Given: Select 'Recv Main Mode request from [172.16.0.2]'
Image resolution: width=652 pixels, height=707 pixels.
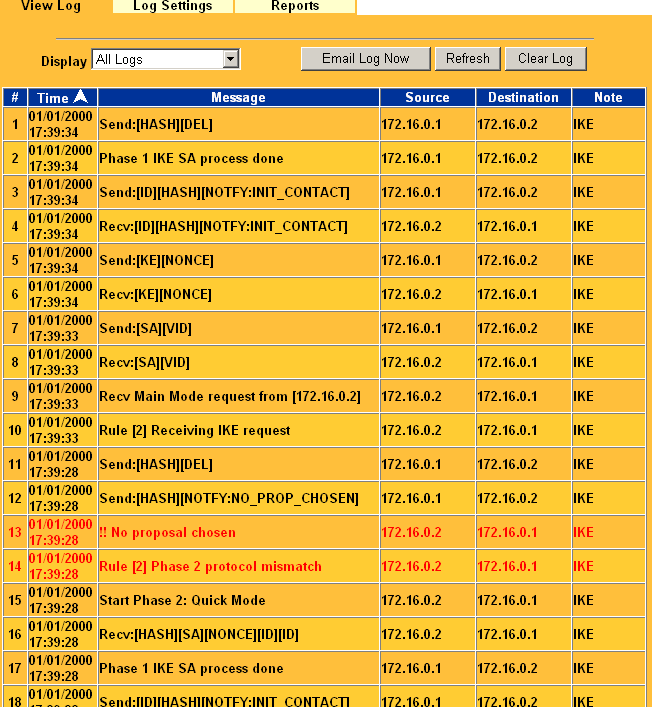Looking at the screenshot, I should pyautogui.click(x=230, y=396).
